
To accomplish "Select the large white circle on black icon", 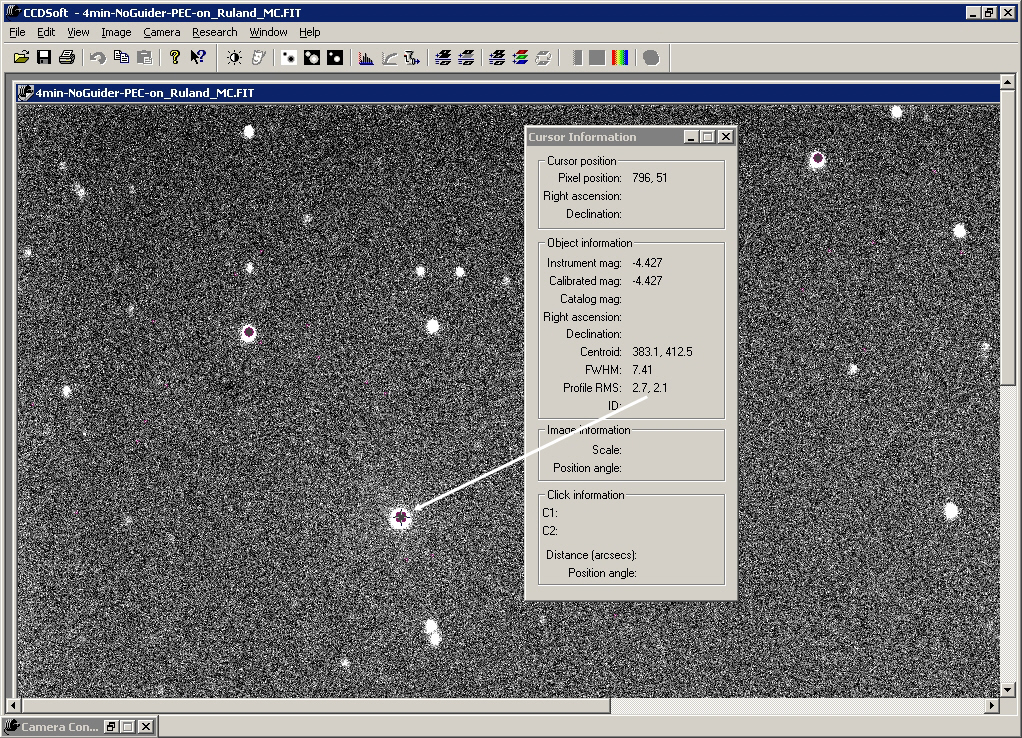I will coord(312,57).
